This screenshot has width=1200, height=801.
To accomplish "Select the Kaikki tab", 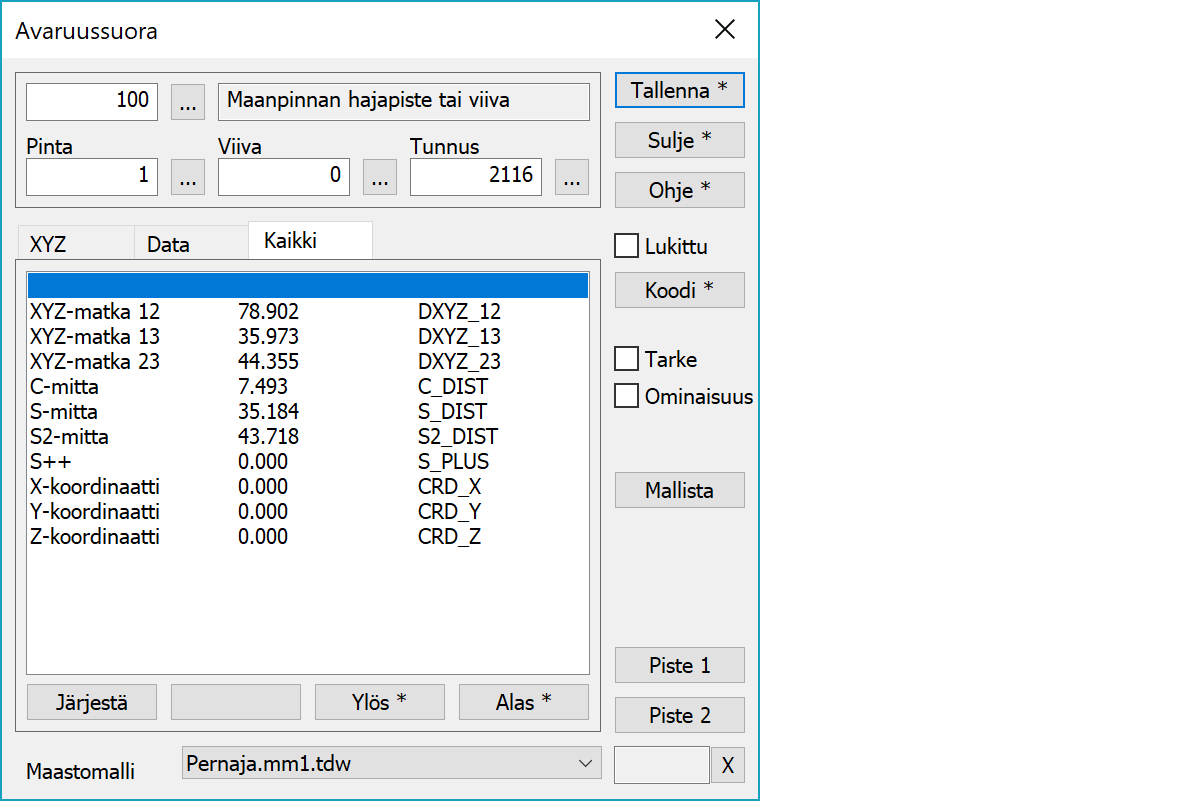I will pyautogui.click(x=290, y=241).
